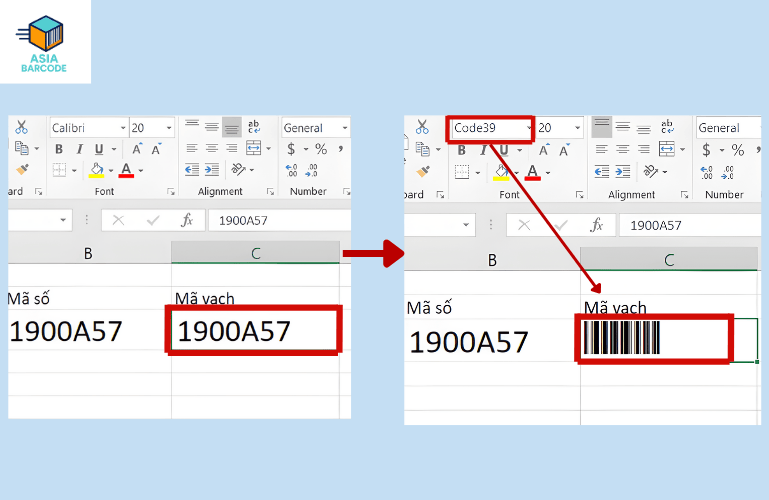Expand Fill Color dropdown arrow, left screenshot
The image size is (769, 500).
111,171
